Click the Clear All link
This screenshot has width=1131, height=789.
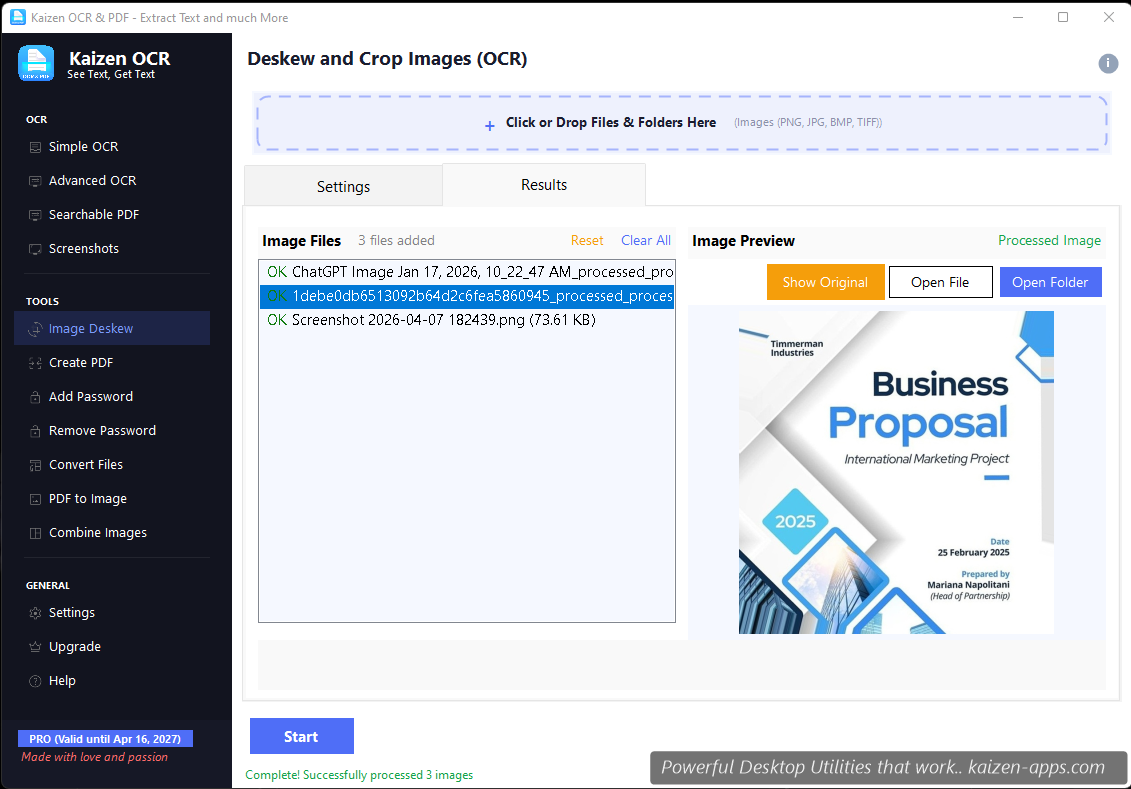645,240
